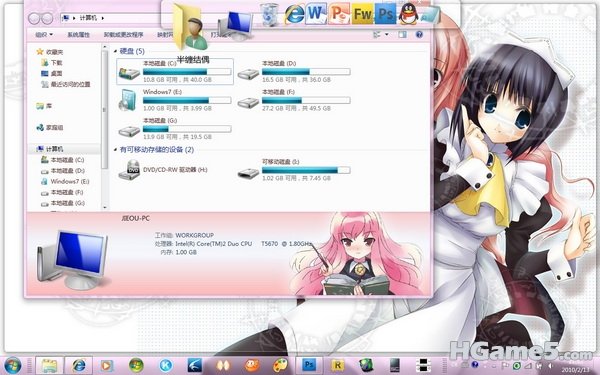Open the rightmost dock icon after QQ

(x=429, y=15)
